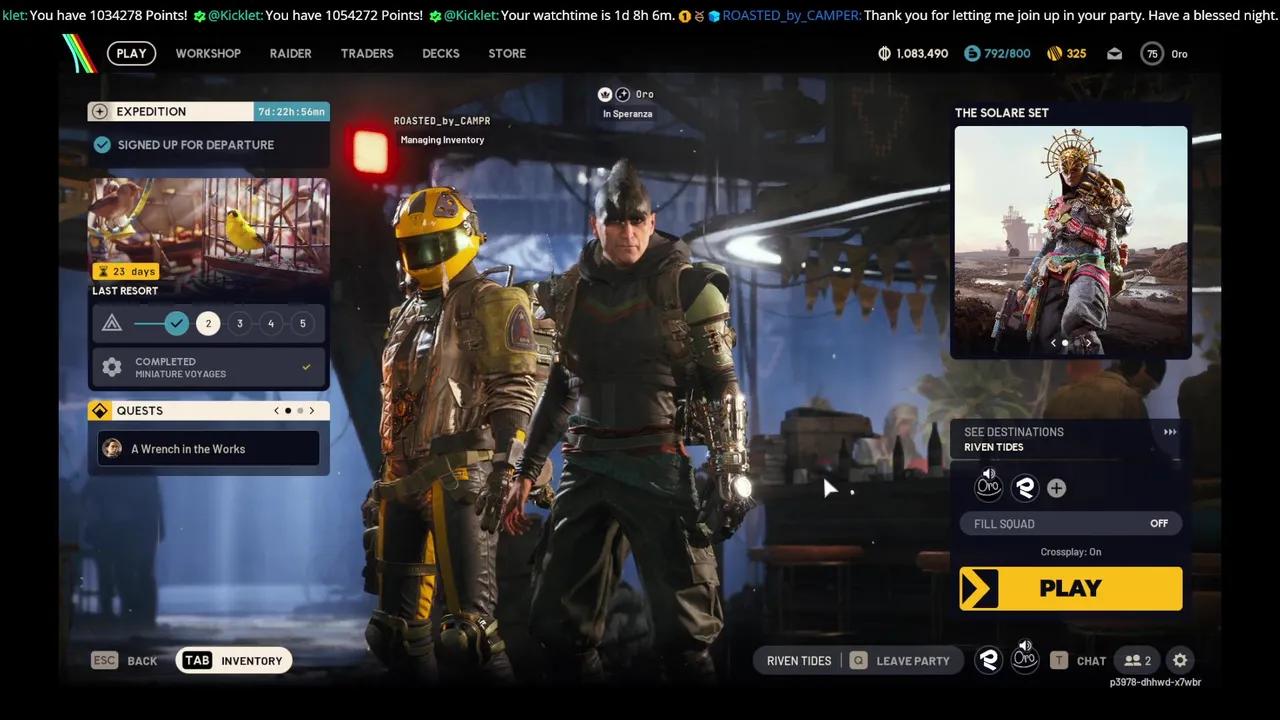Open the party members icon showing 2
The height and width of the screenshot is (720, 1280).
coord(1138,660)
